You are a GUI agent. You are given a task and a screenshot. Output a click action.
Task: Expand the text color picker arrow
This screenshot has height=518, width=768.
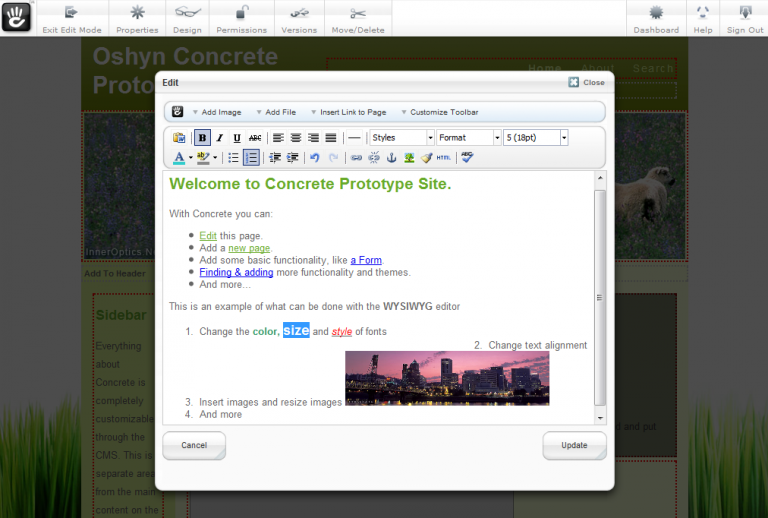[x=191, y=158]
